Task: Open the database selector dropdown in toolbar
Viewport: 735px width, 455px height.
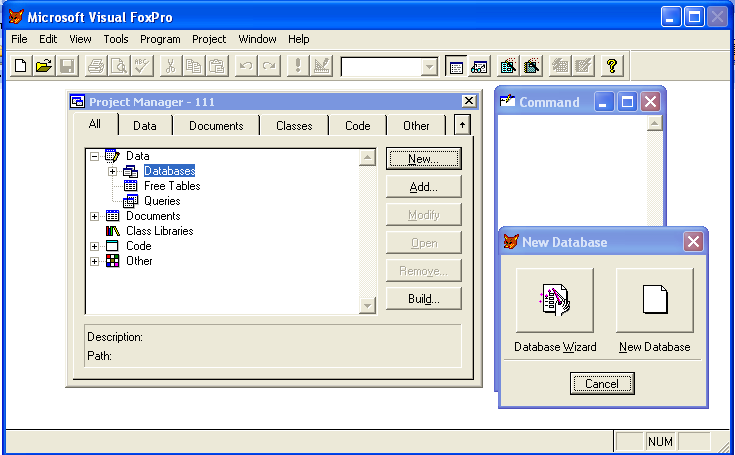Action: [x=429, y=67]
